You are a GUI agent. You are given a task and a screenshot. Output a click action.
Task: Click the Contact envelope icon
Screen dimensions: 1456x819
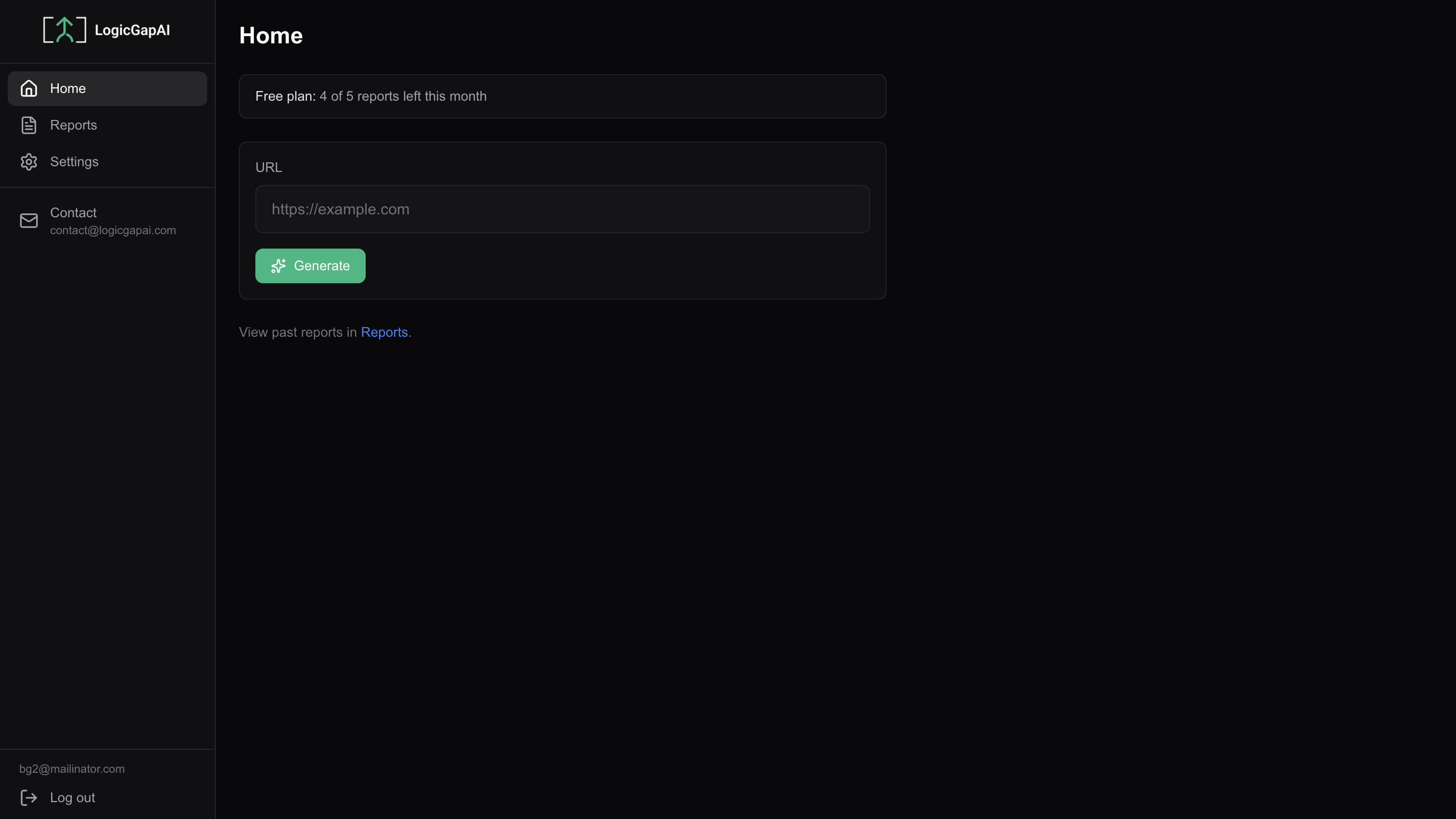[29, 221]
